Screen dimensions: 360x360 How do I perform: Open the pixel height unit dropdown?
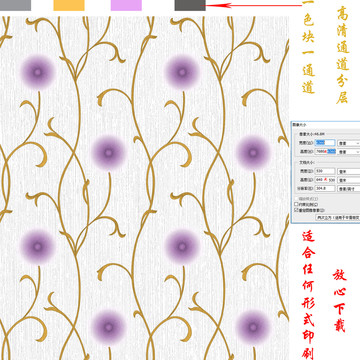click(349, 152)
